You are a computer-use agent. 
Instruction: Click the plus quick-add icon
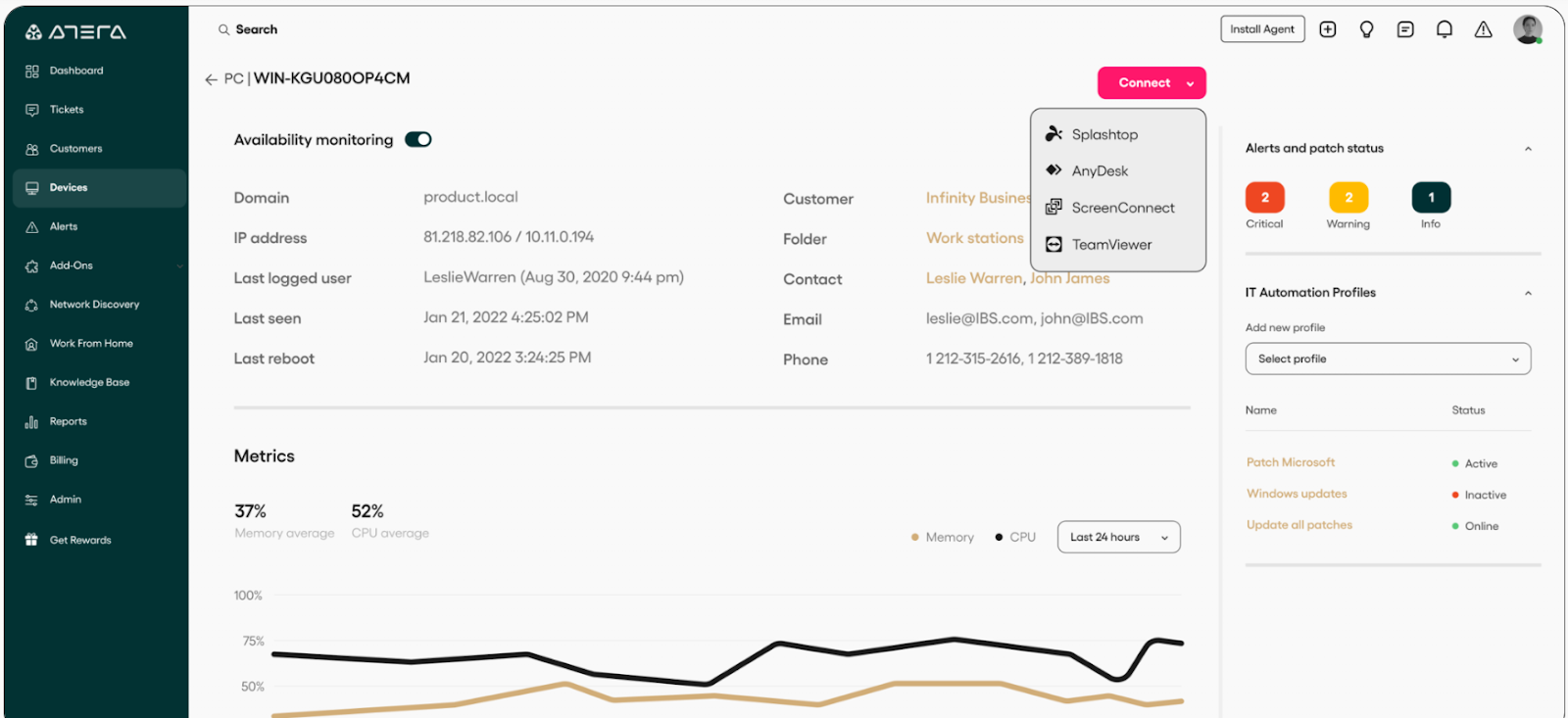(x=1328, y=29)
